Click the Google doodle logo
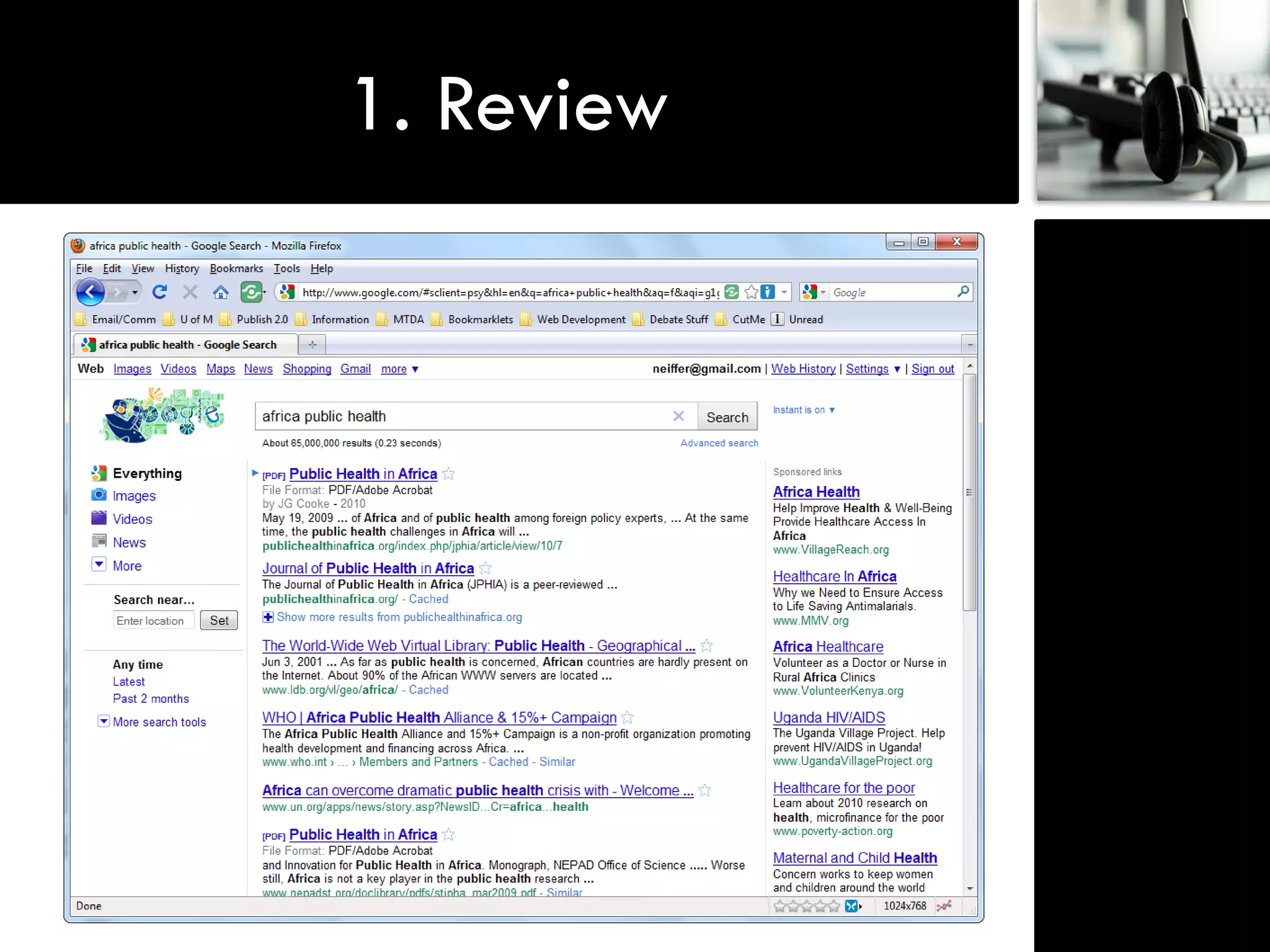Image resolution: width=1270 pixels, height=952 pixels. (162, 415)
